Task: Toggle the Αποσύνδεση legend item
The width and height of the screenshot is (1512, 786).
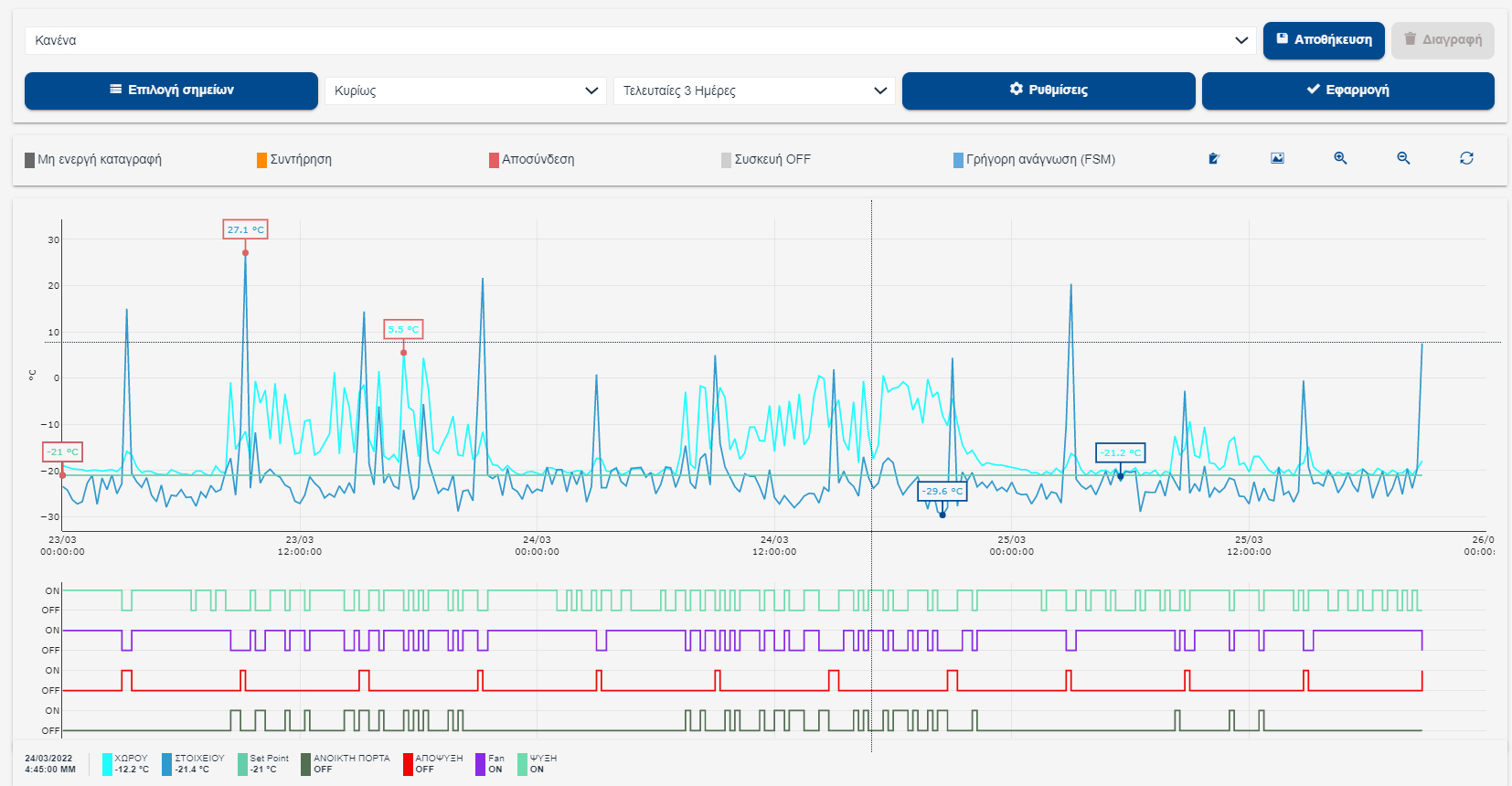Action: click(532, 159)
